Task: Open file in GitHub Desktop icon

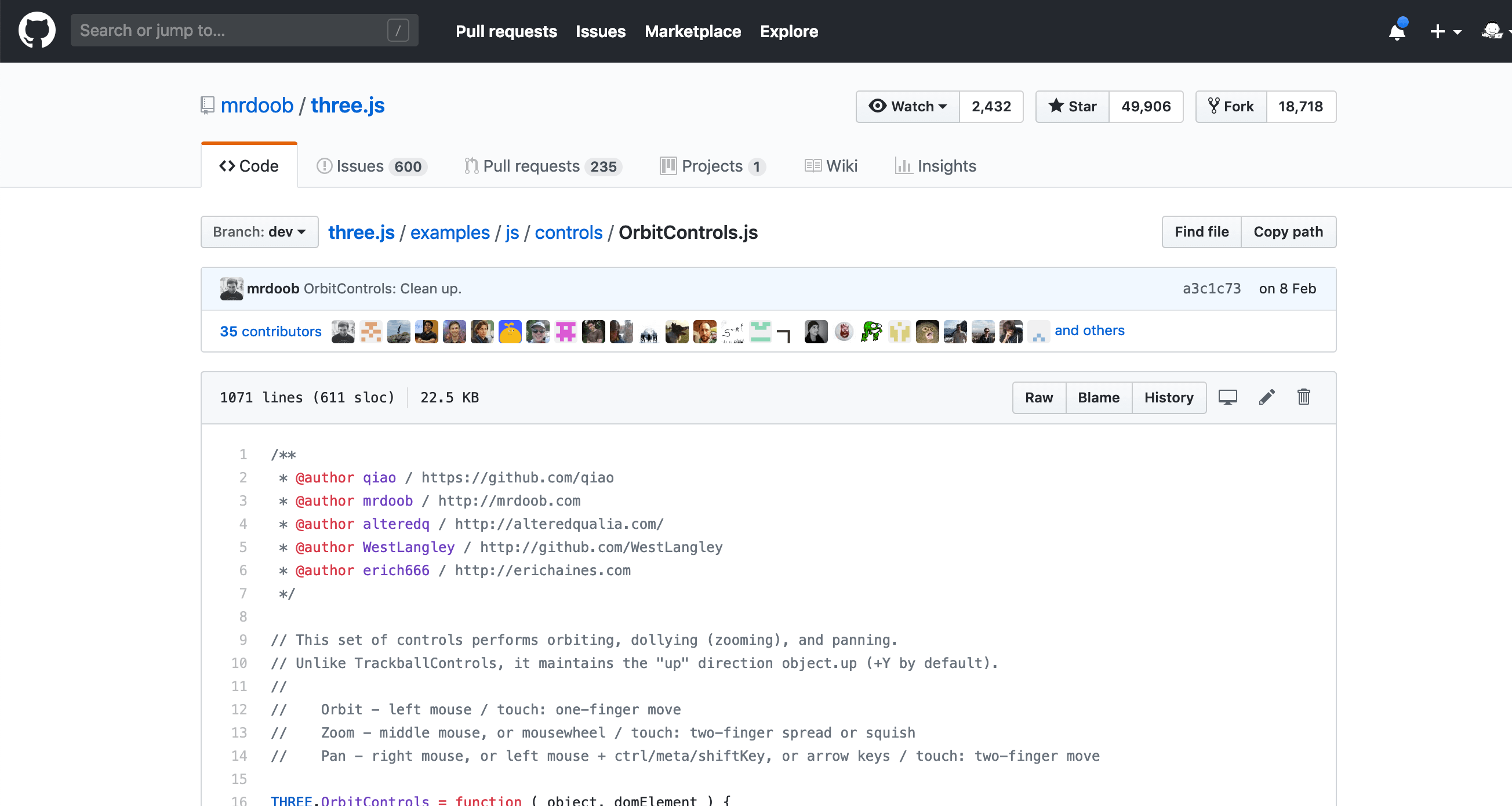Action: 1227,397
